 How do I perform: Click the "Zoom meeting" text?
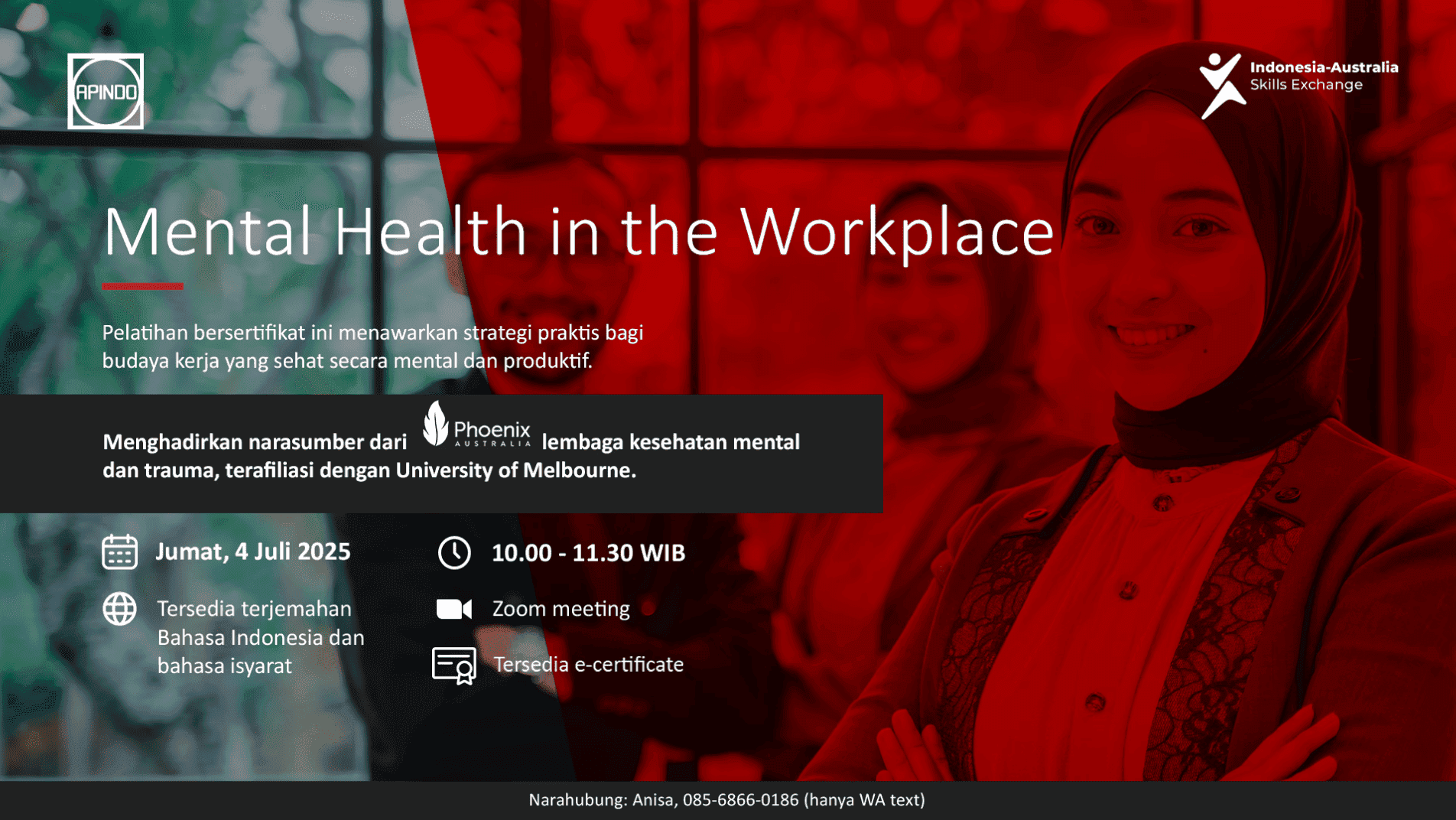561,609
